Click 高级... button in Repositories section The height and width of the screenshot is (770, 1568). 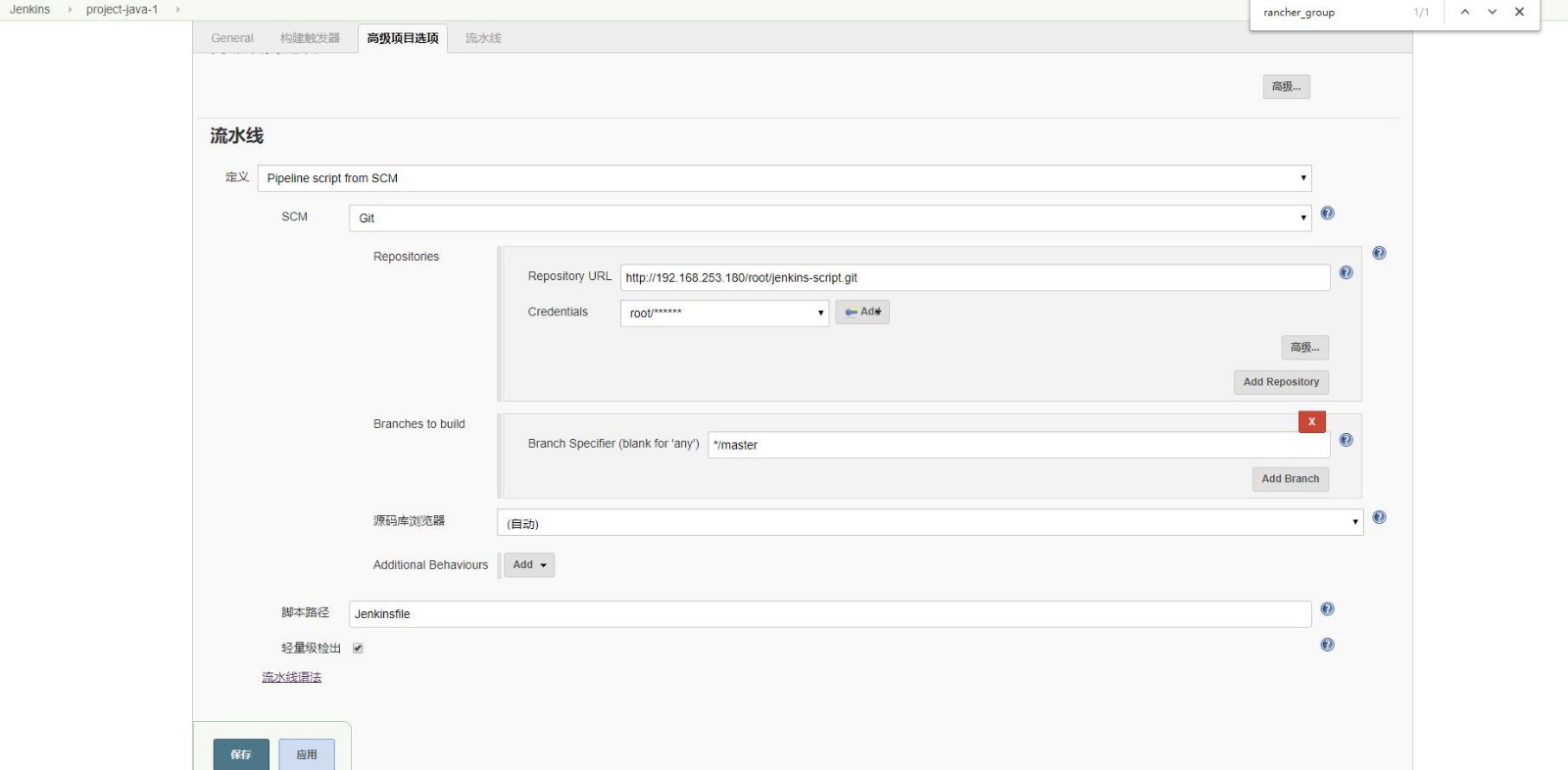click(x=1304, y=347)
